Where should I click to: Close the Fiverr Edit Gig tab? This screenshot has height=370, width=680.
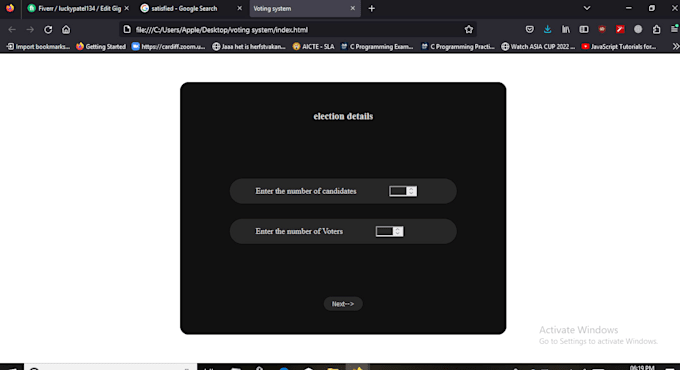click(127, 8)
